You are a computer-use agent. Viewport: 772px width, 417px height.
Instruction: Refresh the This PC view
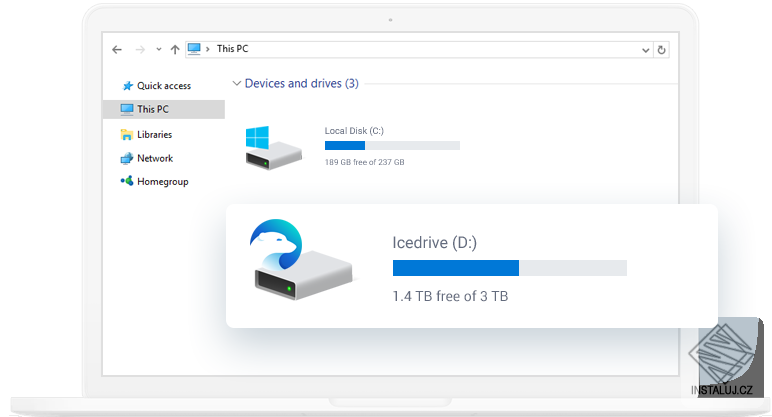click(662, 50)
